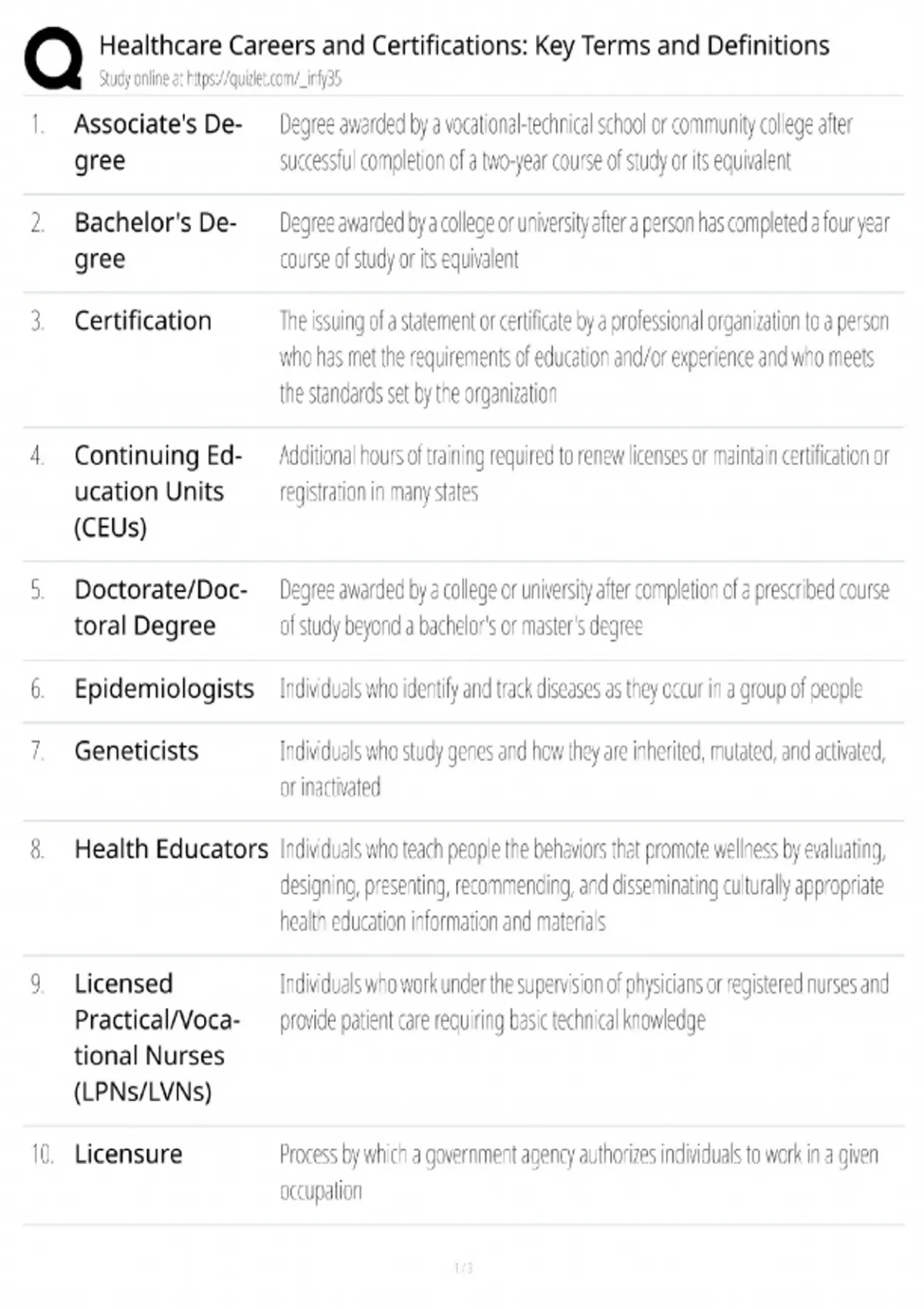Click the Licensure definition text
Viewport: 924px width, 1309px height.
coord(578,1172)
